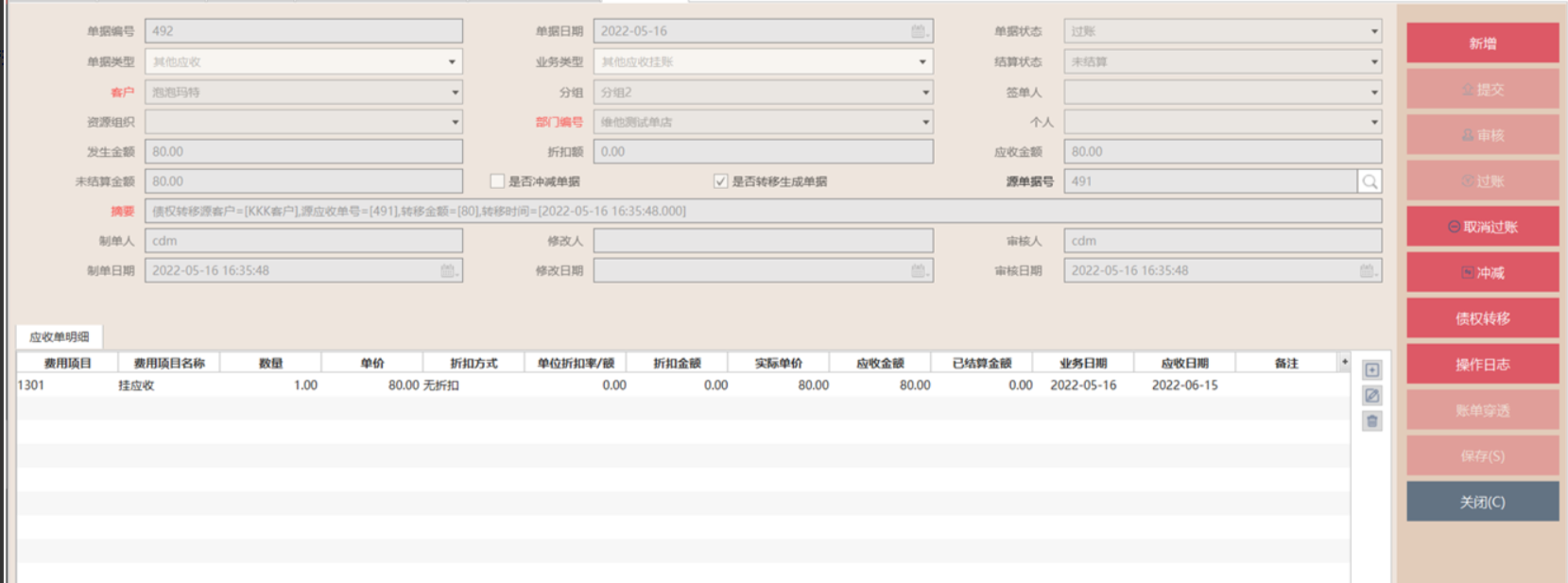
Task: Open the 分组 dropdown
Action: pyautogui.click(x=925, y=93)
